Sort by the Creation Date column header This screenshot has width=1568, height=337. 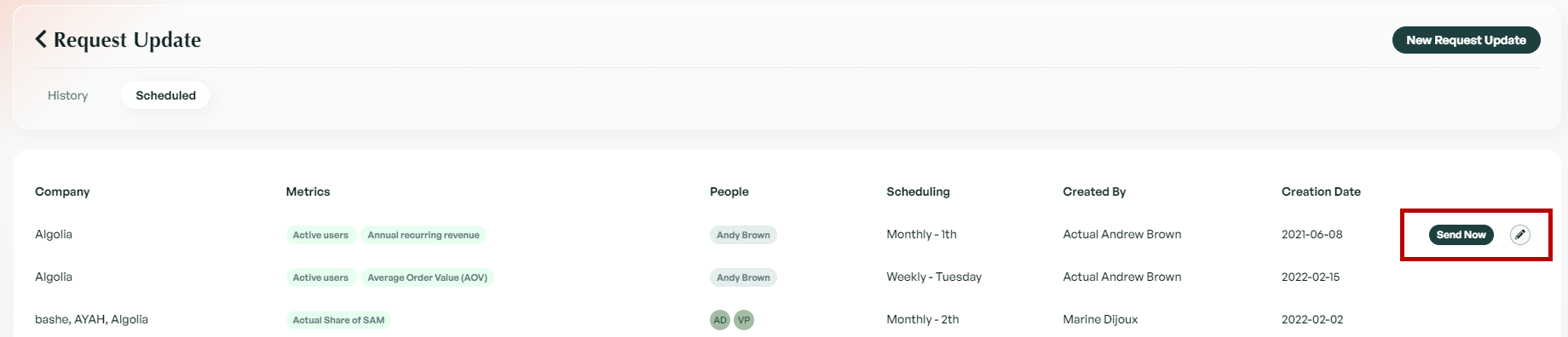click(x=1321, y=191)
